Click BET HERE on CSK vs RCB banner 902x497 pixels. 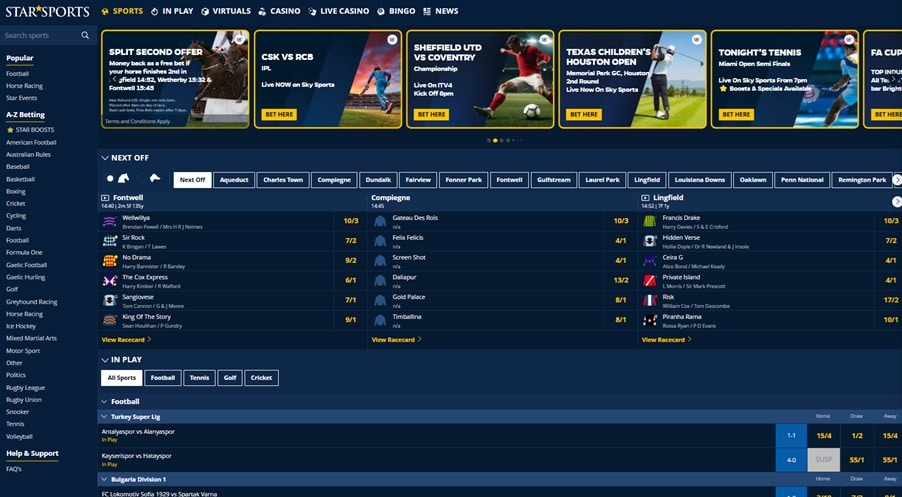coord(279,114)
